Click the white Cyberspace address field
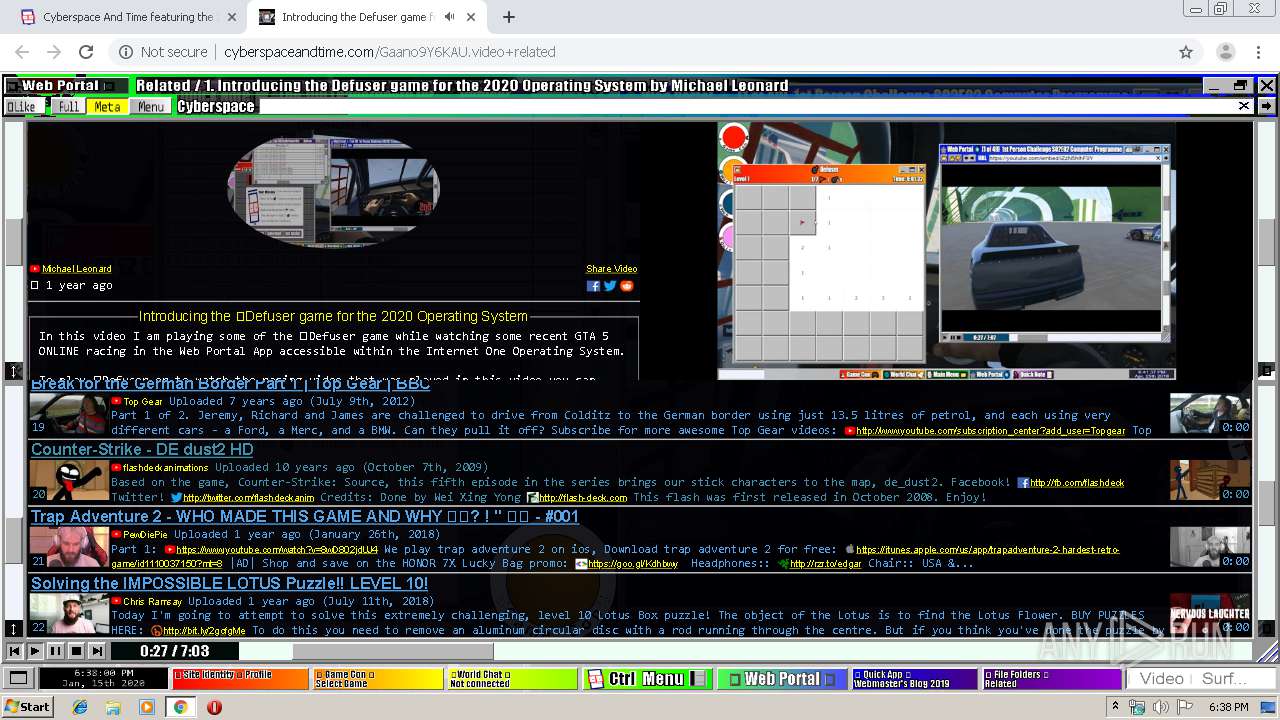The width and height of the screenshot is (1280, 720). [x=746, y=106]
